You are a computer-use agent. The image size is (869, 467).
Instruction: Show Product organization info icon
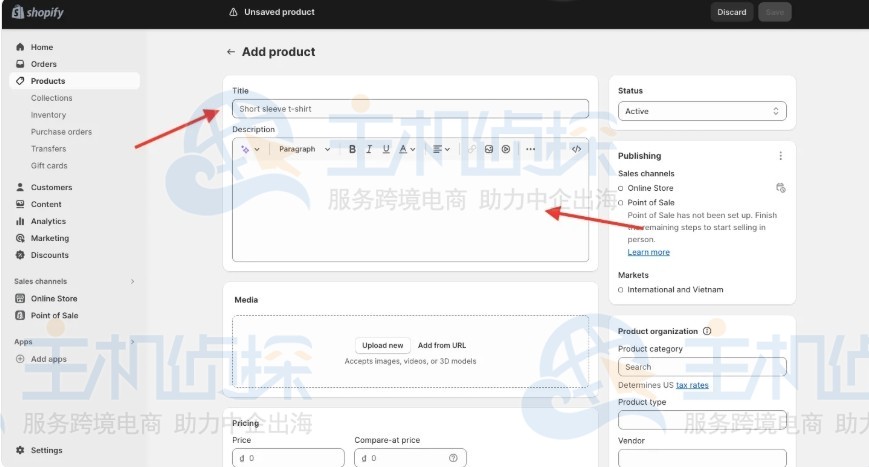707,331
